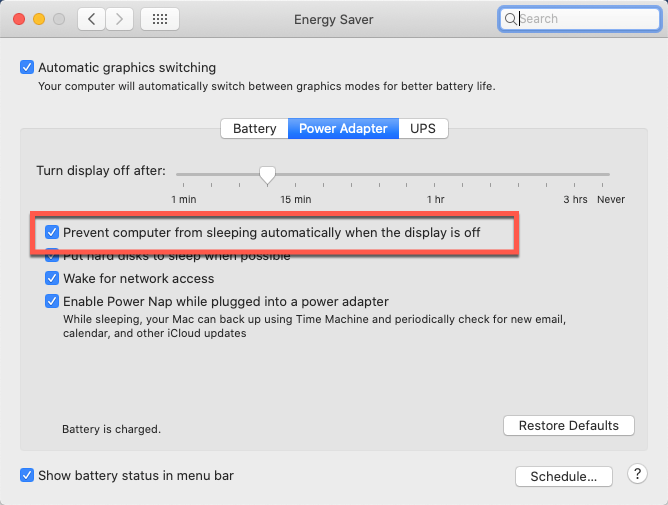Uncheck Show battery status in menu bar
This screenshot has width=668, height=505.
27,476
